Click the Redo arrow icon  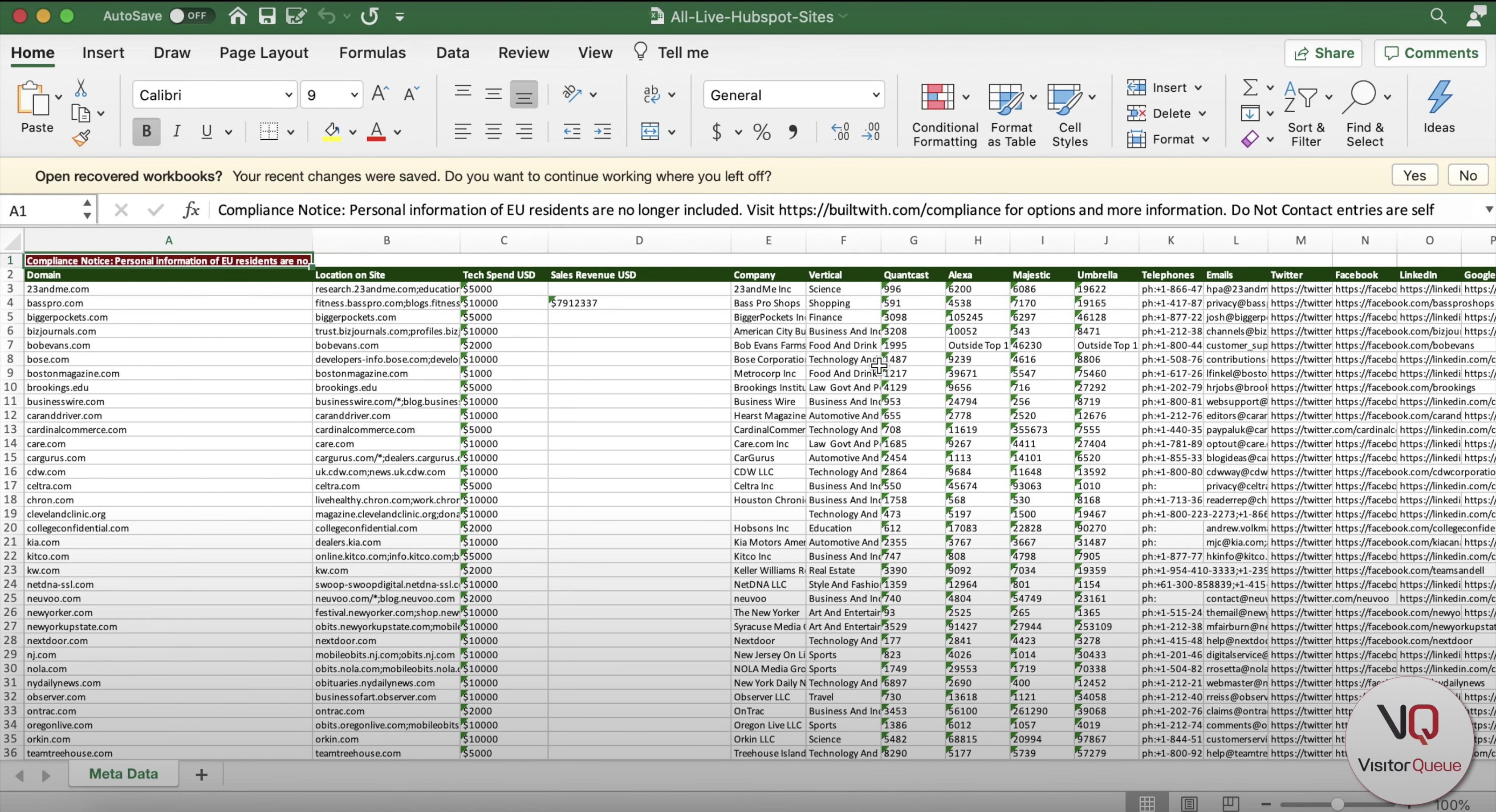coord(370,16)
